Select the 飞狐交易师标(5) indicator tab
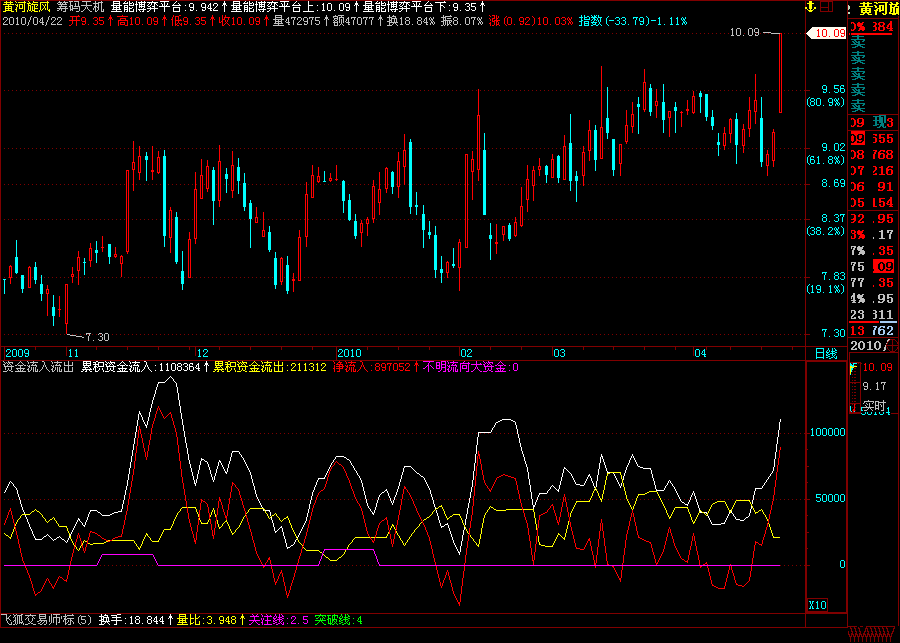 (x=46, y=620)
